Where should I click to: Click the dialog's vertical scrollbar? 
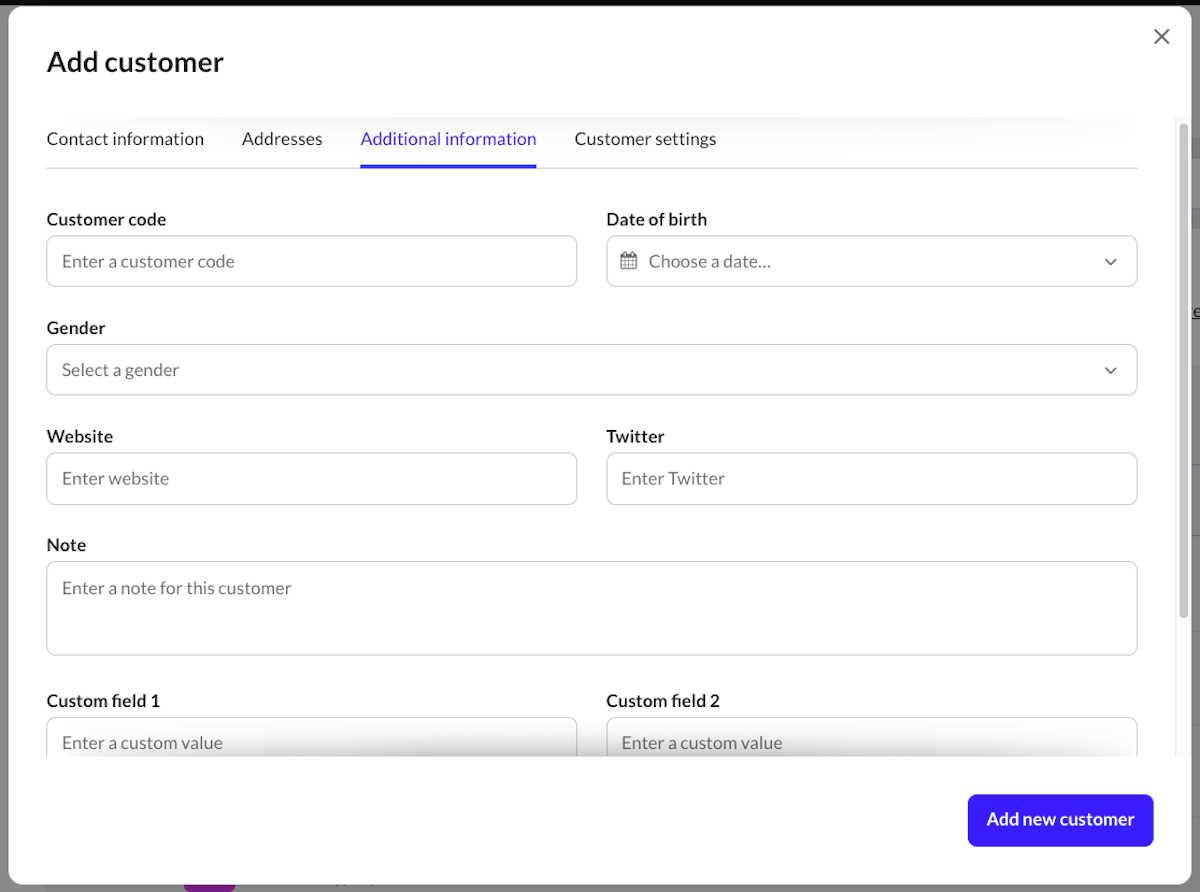(x=1184, y=370)
